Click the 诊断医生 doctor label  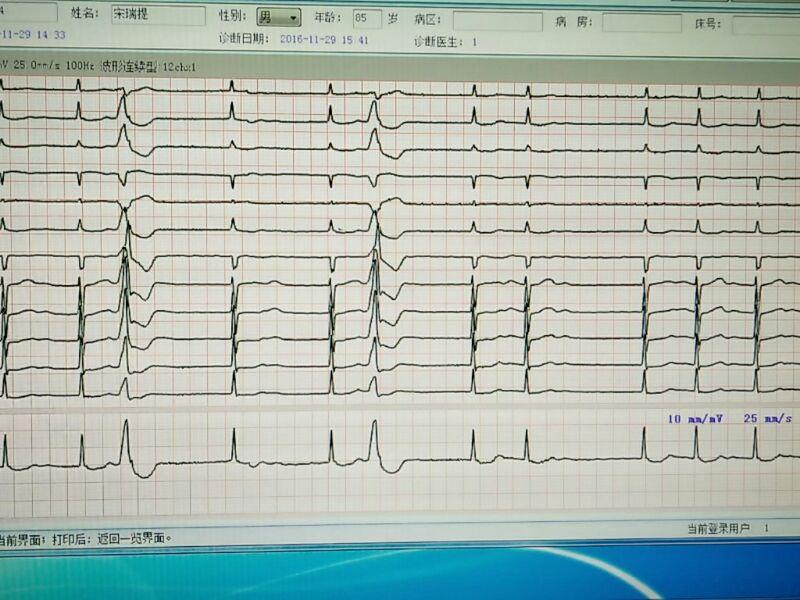(438, 41)
